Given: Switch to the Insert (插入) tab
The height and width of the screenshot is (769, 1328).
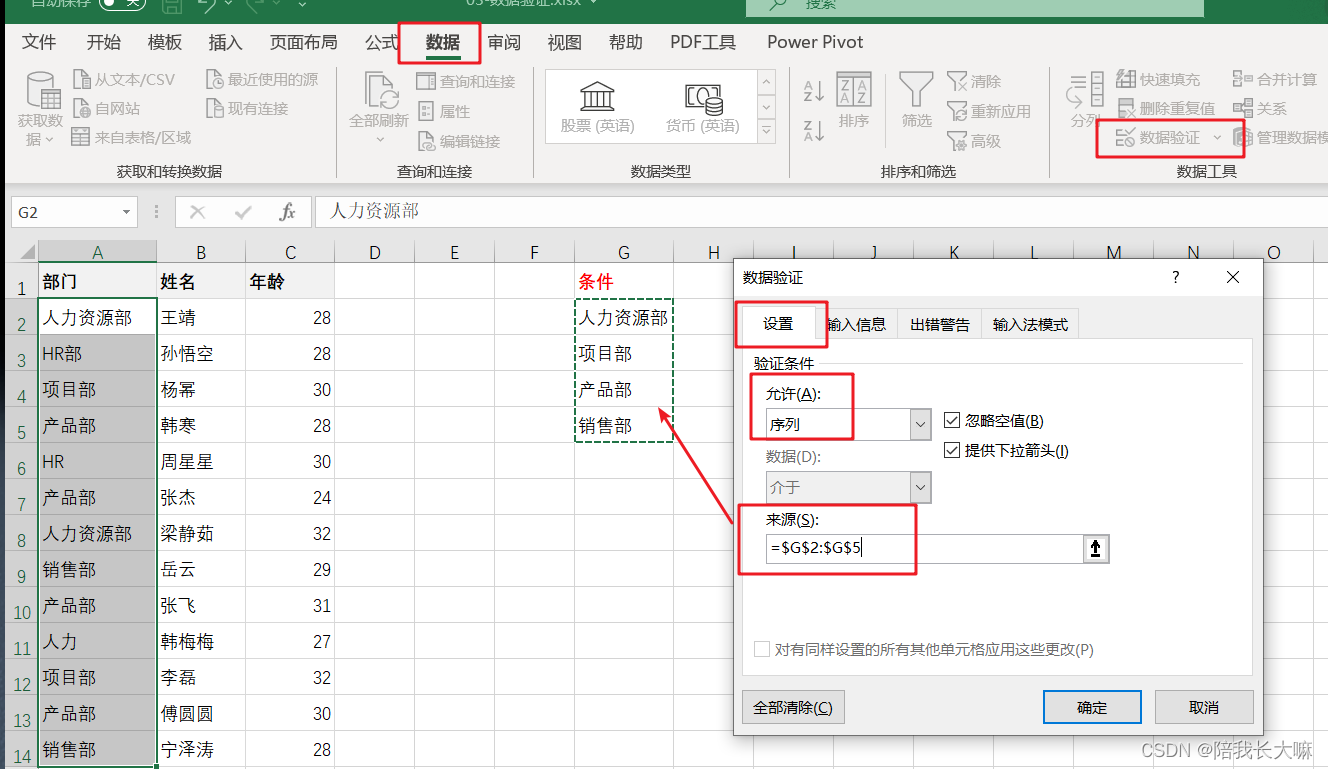Looking at the screenshot, I should (x=225, y=42).
